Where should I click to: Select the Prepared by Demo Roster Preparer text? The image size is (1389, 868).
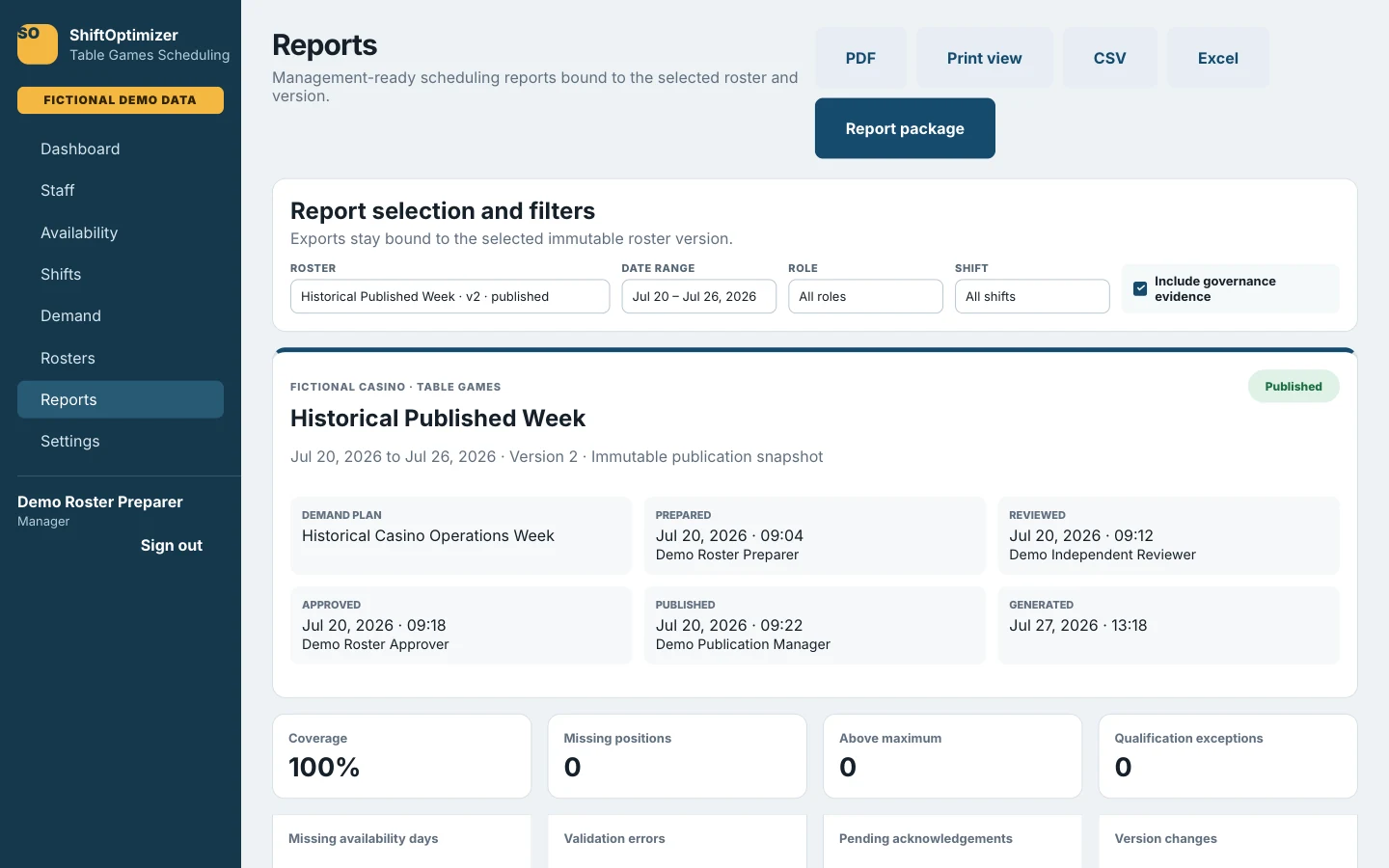[727, 555]
